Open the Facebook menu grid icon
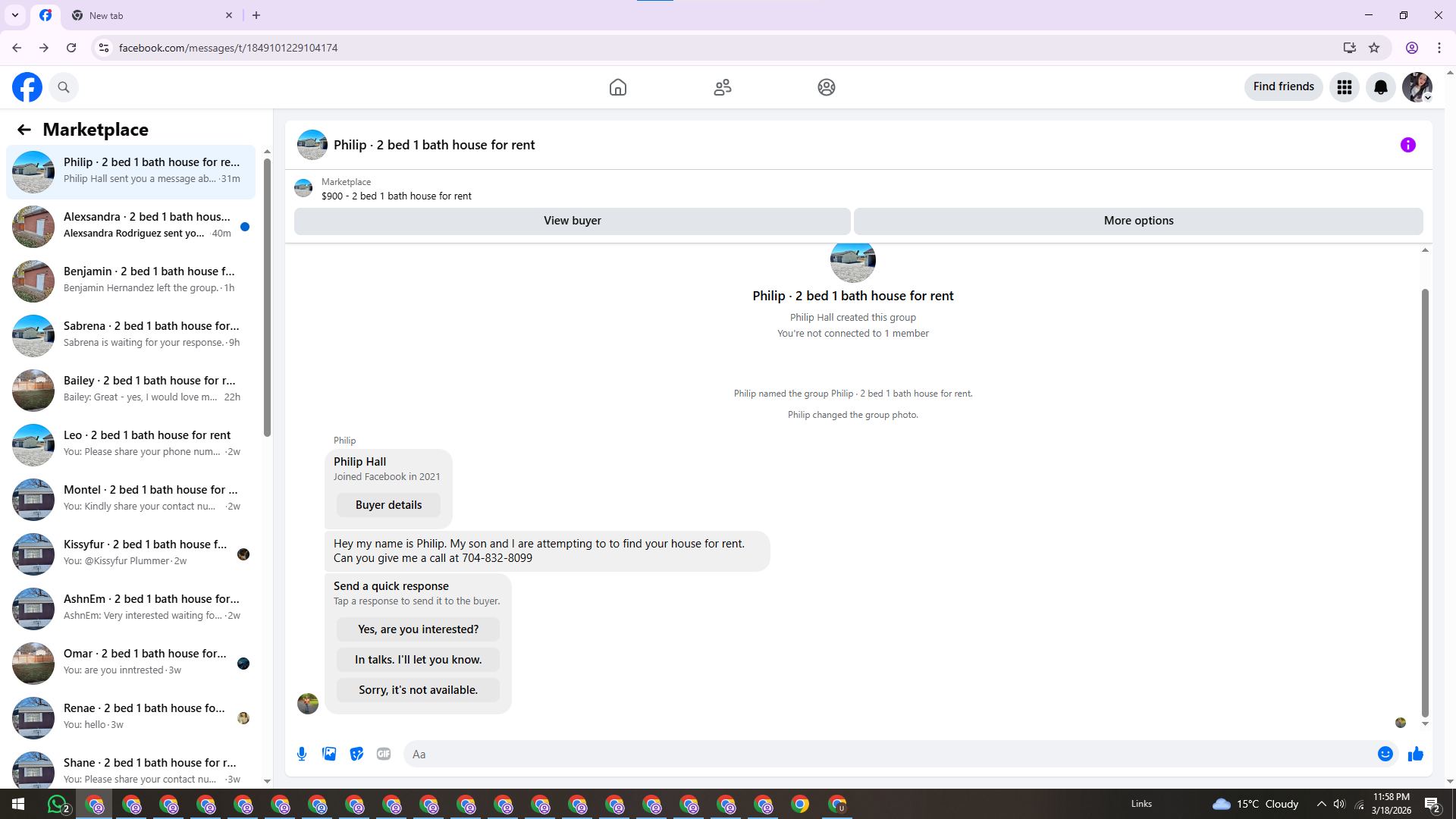The image size is (1456, 819). 1344,87
